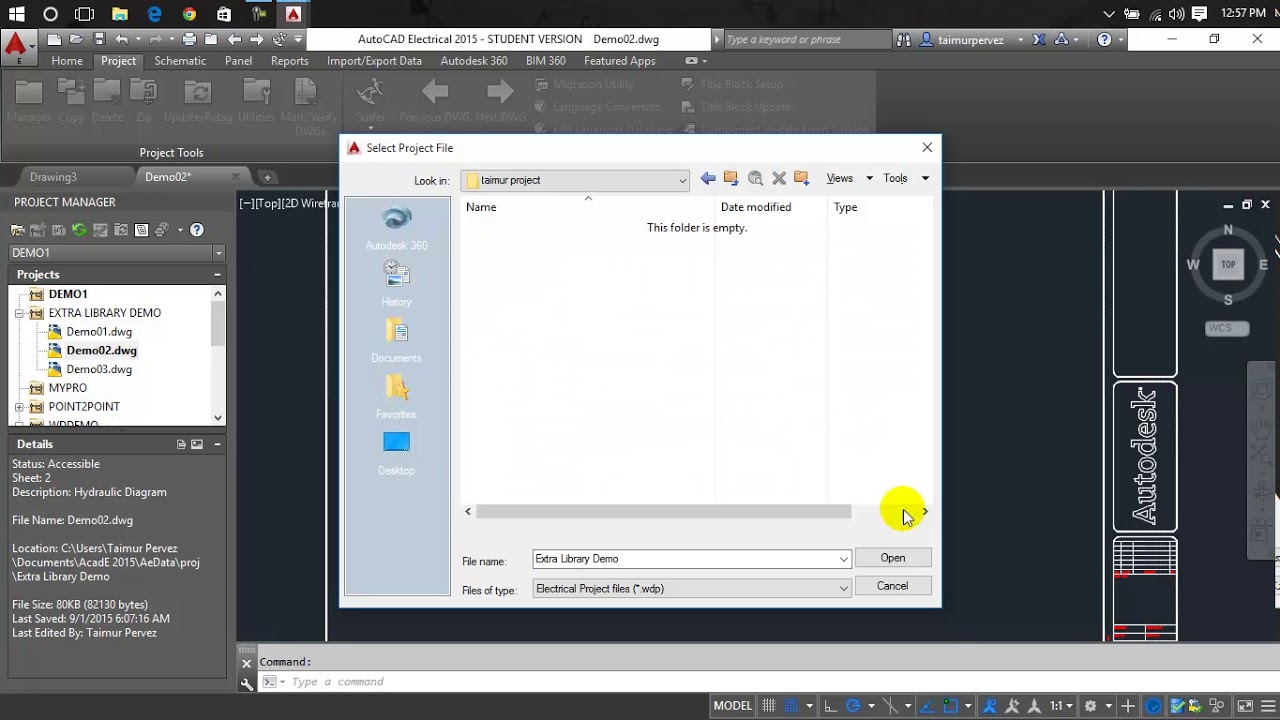The height and width of the screenshot is (720, 1280).
Task: Collapse the Projects section minus button
Action: click(217, 274)
